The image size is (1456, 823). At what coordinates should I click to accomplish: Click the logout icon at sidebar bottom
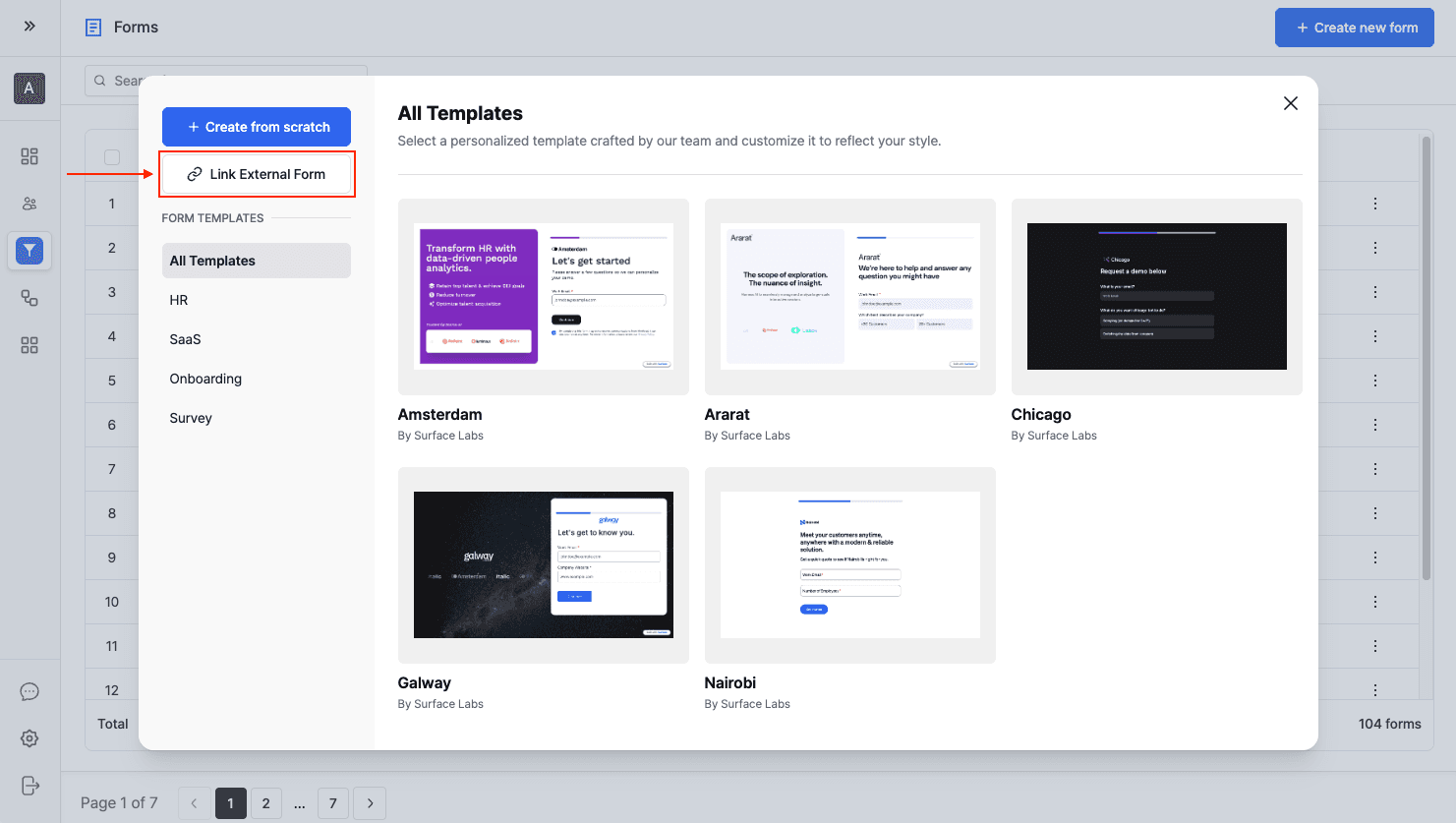29,785
